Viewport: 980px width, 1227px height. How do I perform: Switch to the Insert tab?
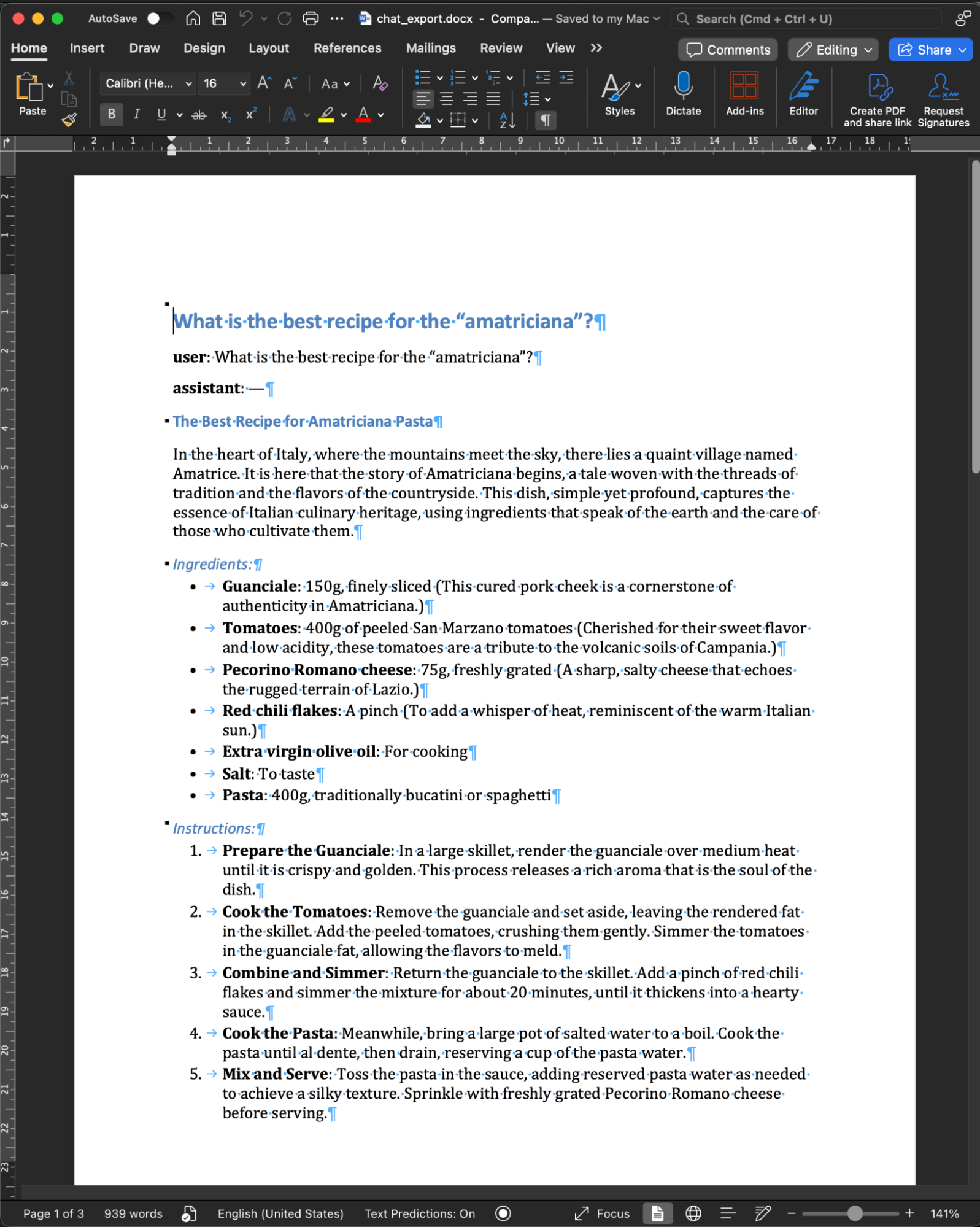[x=87, y=48]
